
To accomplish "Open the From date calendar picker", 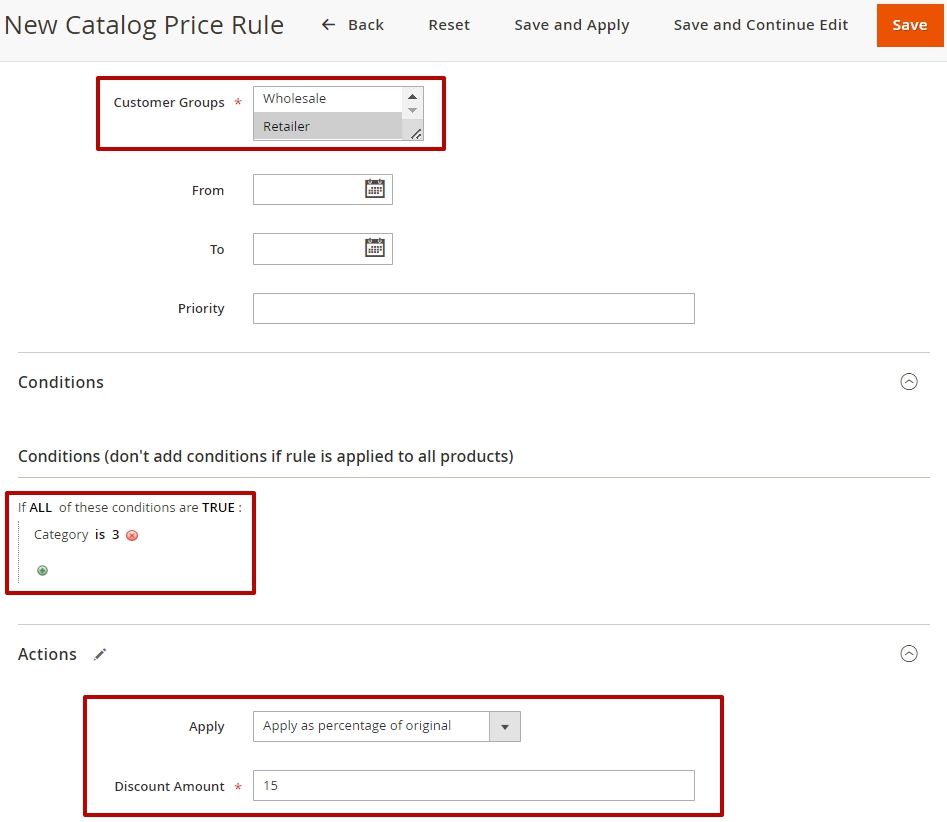I will click(374, 189).
